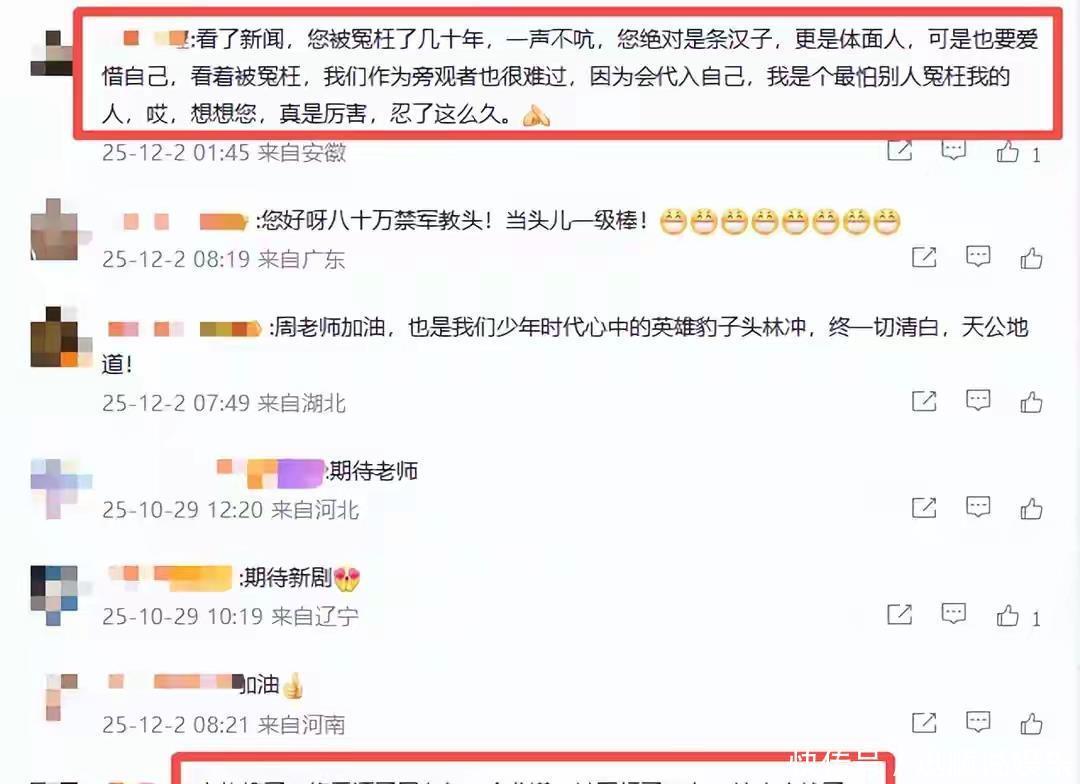The height and width of the screenshot is (784, 1080).
Task: Share the 安徽 comment posted at 01:45
Action: tap(900, 149)
